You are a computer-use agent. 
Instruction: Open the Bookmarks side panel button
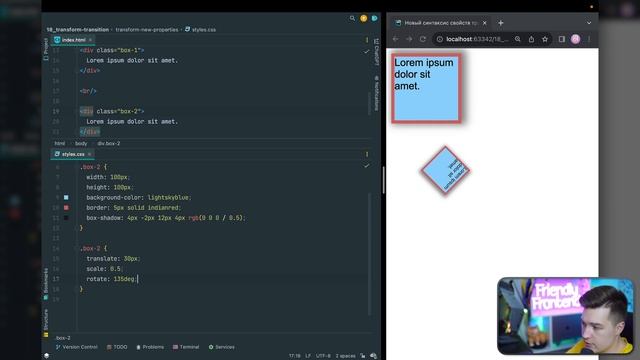(x=46, y=284)
